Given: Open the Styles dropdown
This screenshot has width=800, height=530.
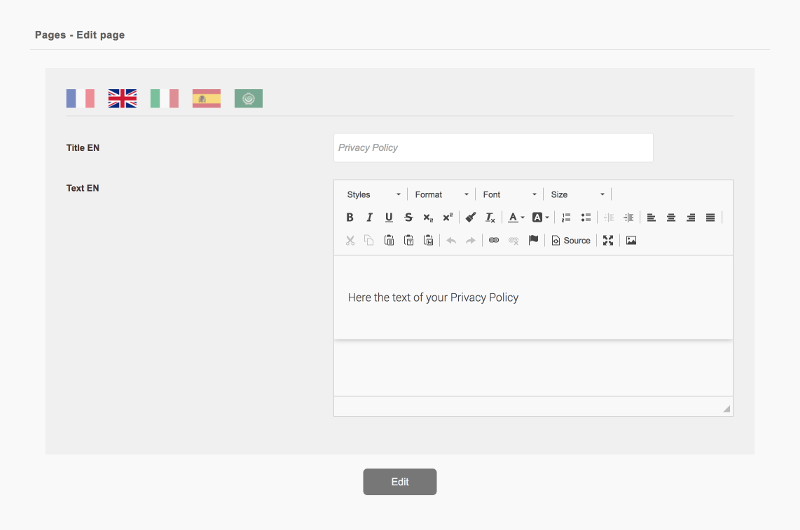Looking at the screenshot, I should (x=374, y=194).
